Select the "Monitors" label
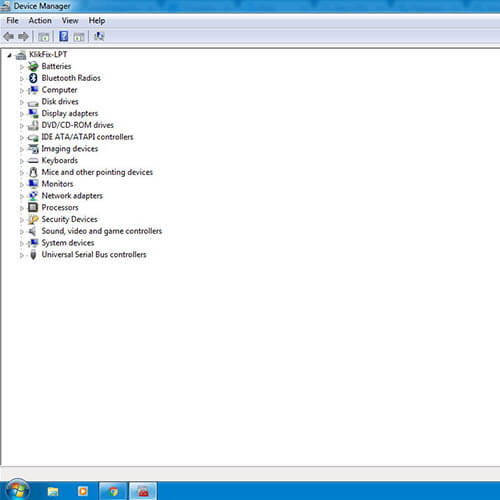This screenshot has height=500, width=500. [x=57, y=184]
